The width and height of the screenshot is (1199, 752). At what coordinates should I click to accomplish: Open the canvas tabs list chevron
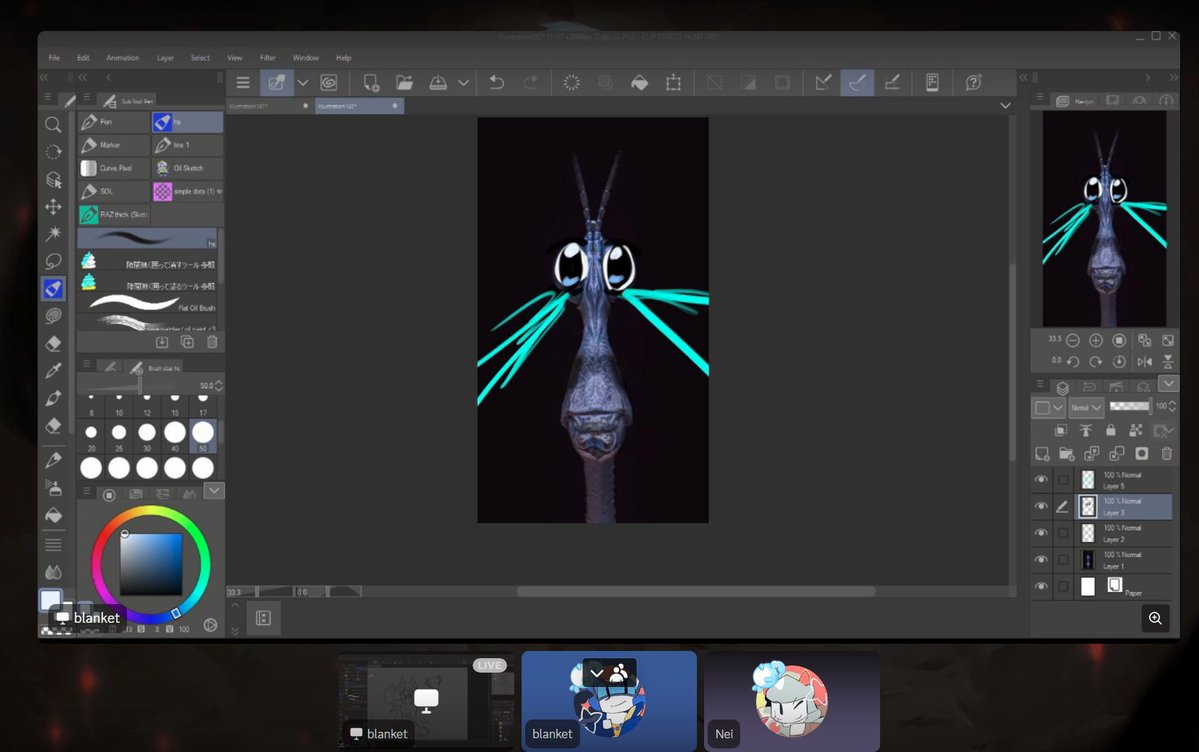[1006, 106]
